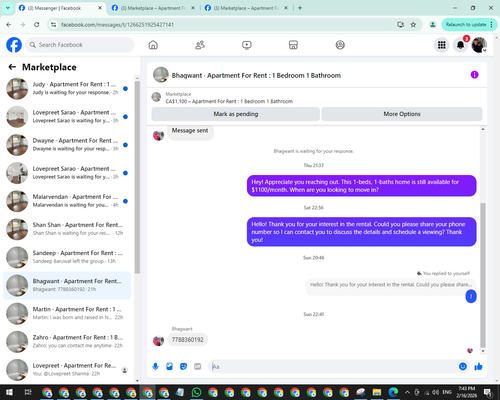Send a thumbs-up like
Viewport: 500px width, 400px height.
click(478, 367)
